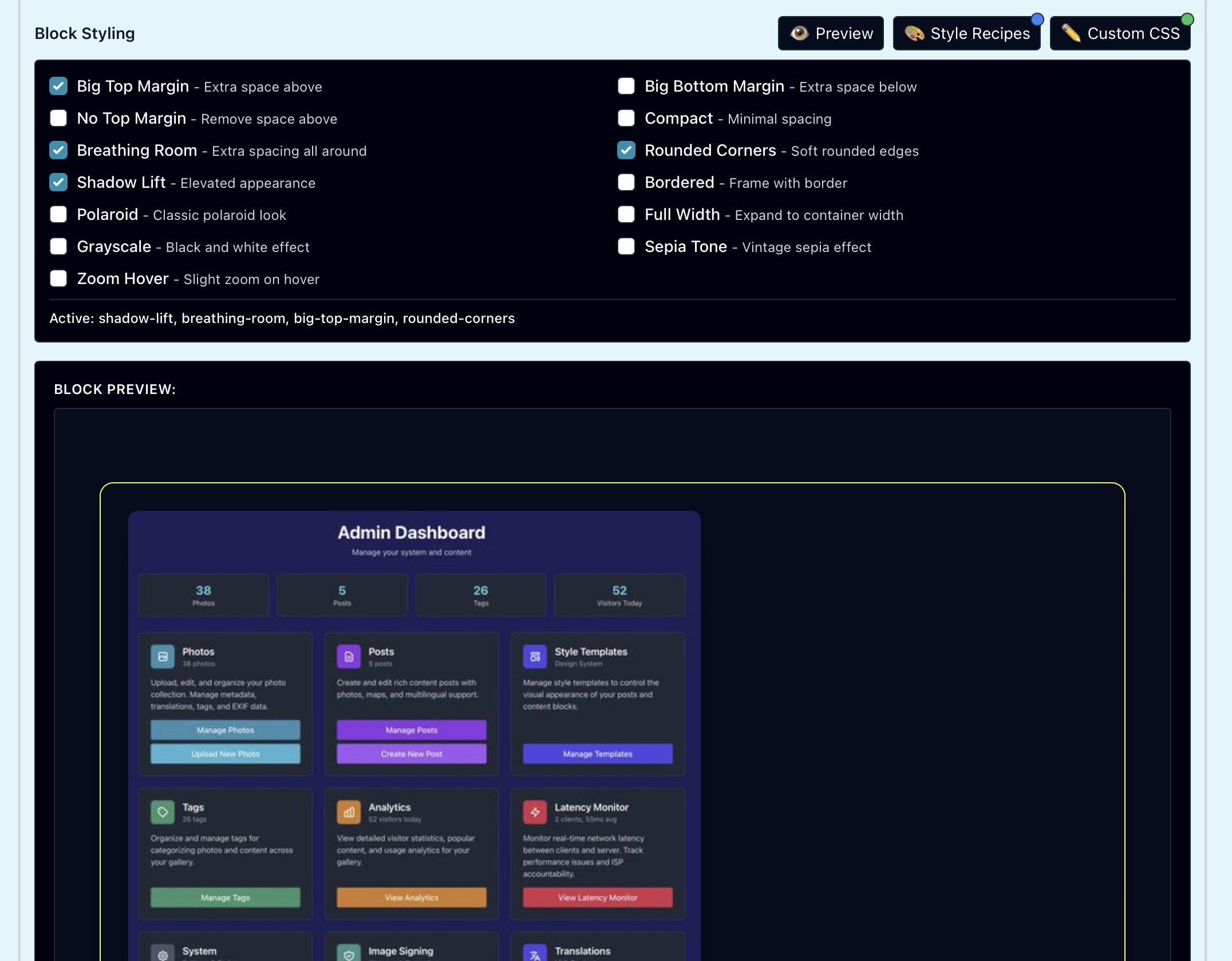Click the Tags icon in dashboard preview
This screenshot has height=961, width=1232.
(163, 812)
